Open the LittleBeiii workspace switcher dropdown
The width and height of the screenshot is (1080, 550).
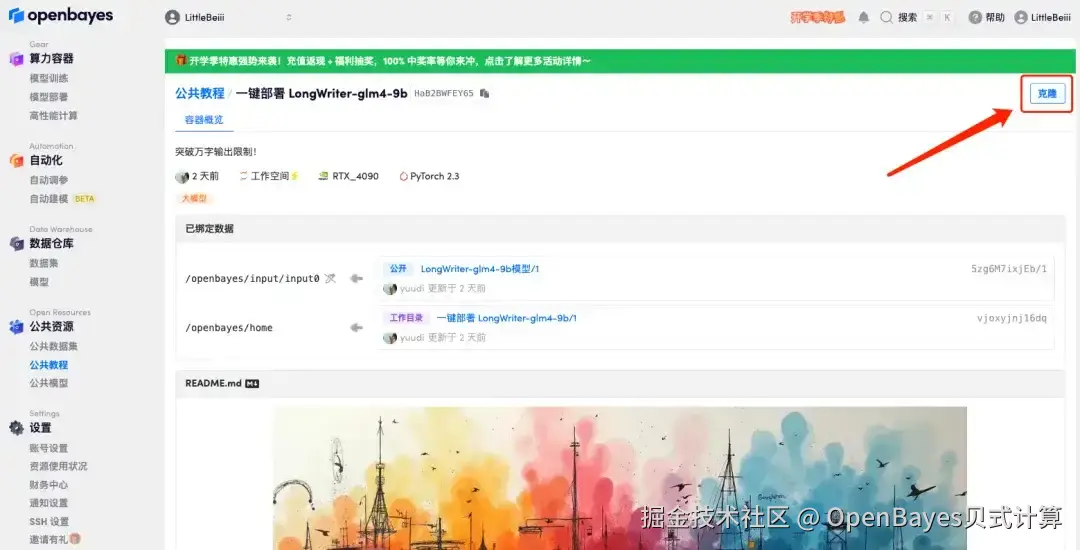[229, 18]
